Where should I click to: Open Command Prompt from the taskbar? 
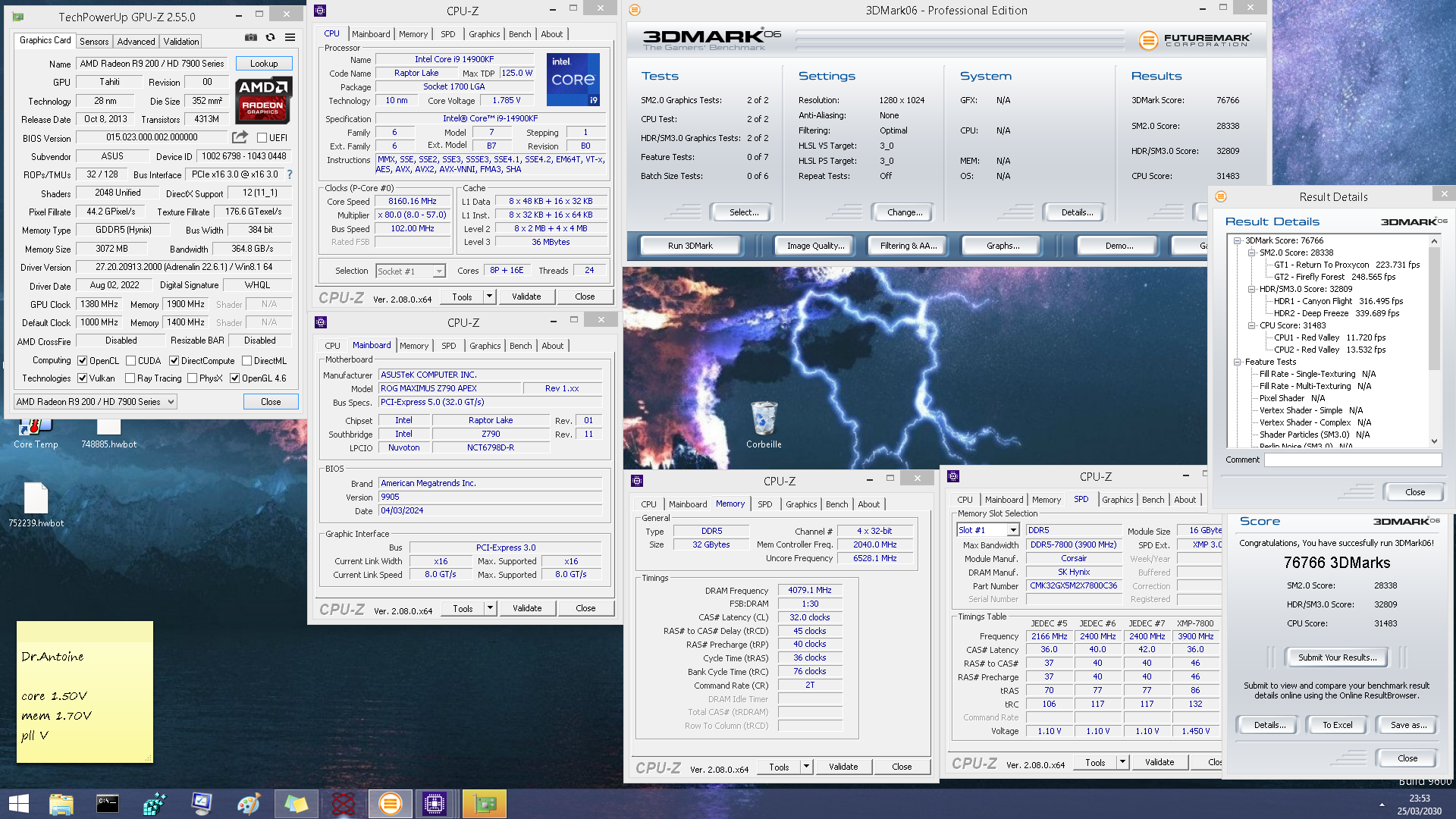pos(108,804)
